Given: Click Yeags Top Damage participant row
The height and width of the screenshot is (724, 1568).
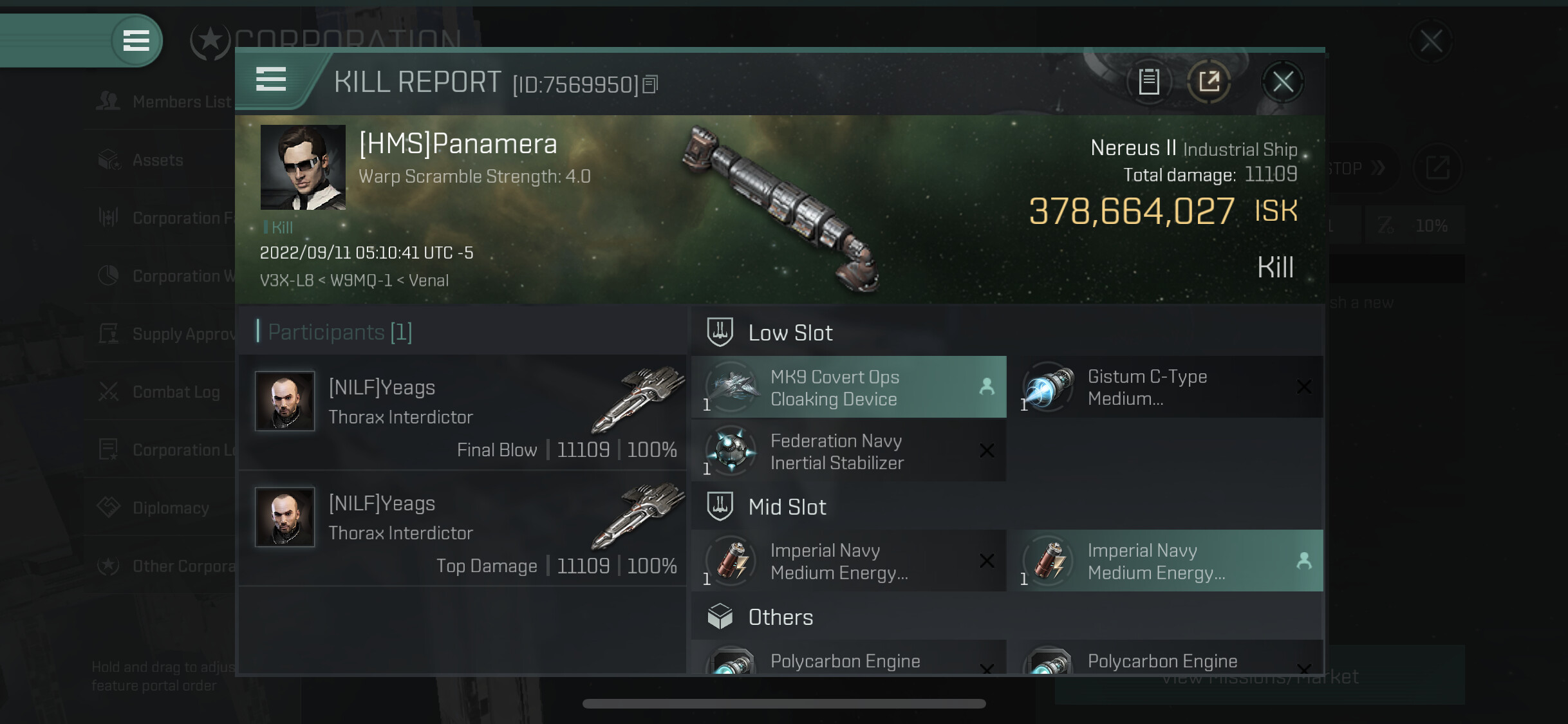Looking at the screenshot, I should tap(462, 529).
